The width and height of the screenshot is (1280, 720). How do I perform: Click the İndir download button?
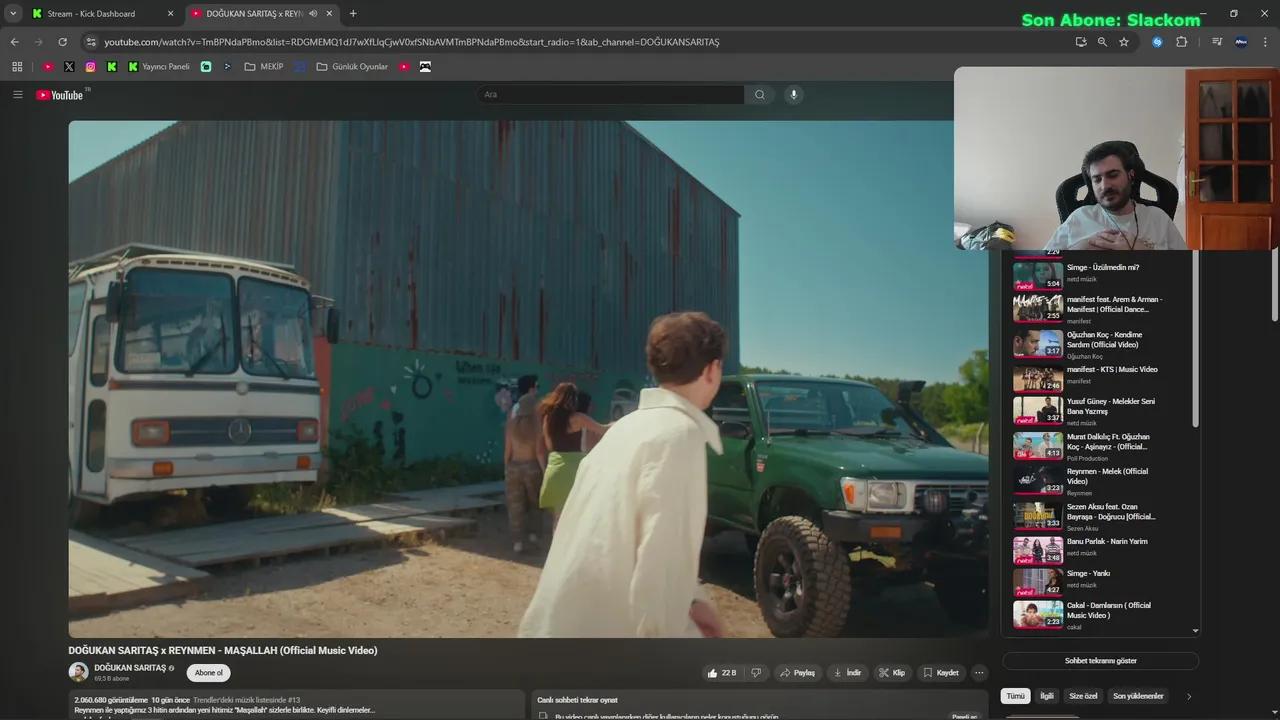click(x=847, y=673)
